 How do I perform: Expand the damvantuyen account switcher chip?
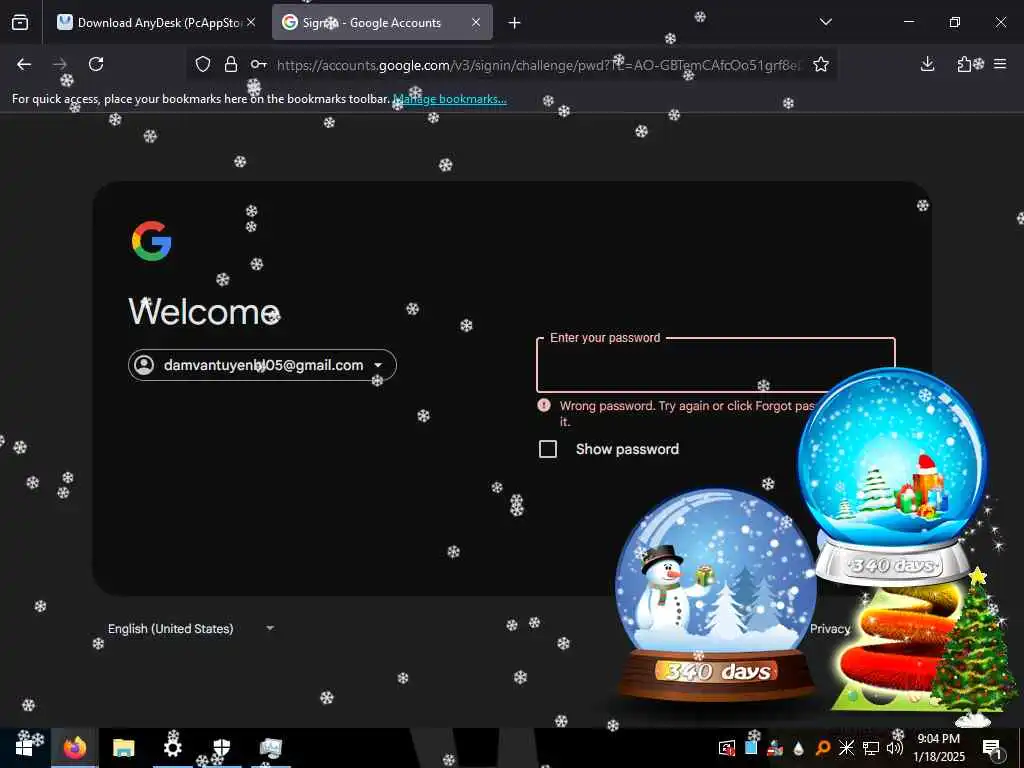coord(263,365)
